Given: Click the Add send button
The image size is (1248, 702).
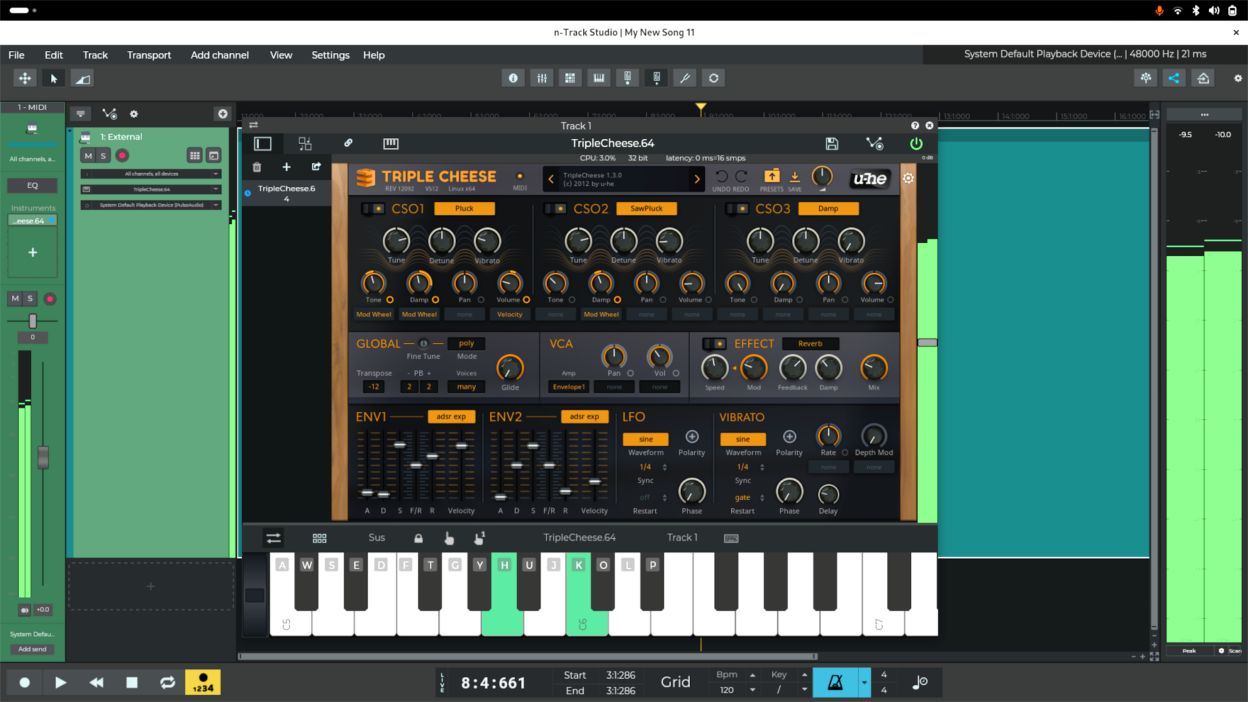Looking at the screenshot, I should (32, 649).
